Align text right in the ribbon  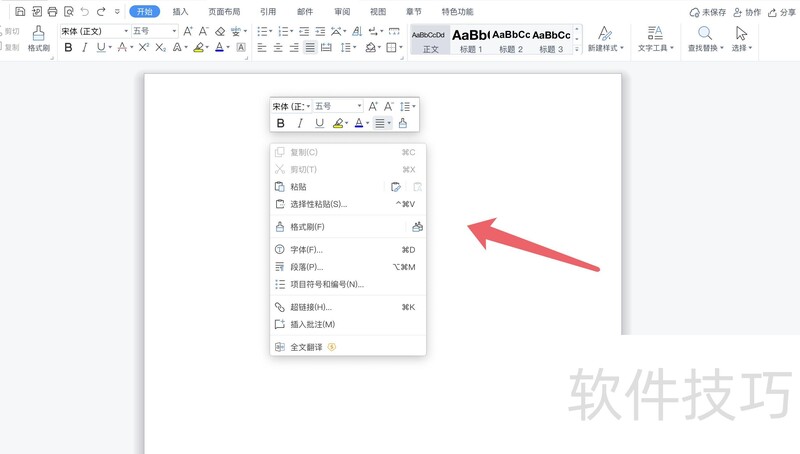point(294,47)
